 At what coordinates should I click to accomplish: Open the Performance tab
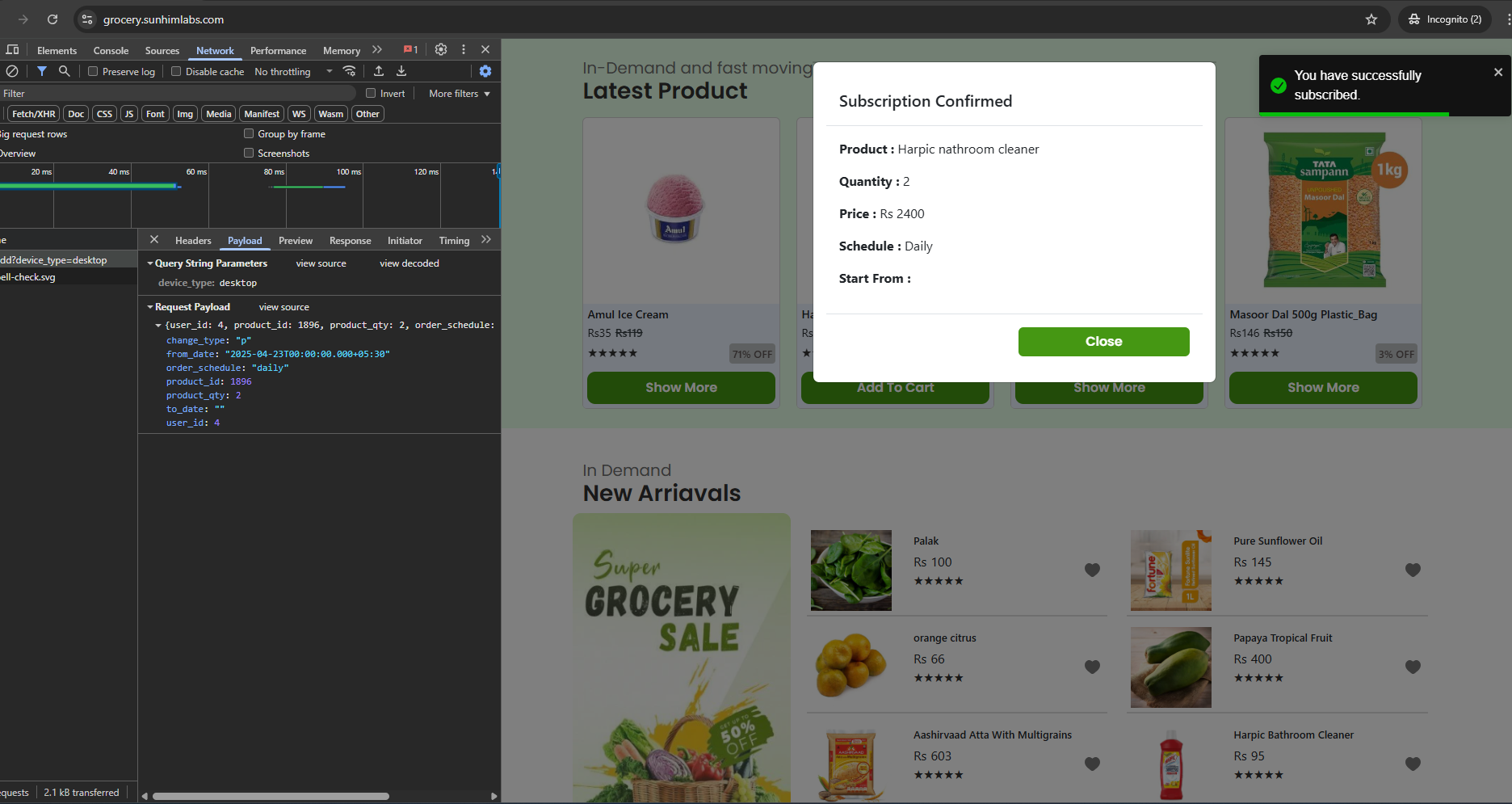[x=278, y=50]
